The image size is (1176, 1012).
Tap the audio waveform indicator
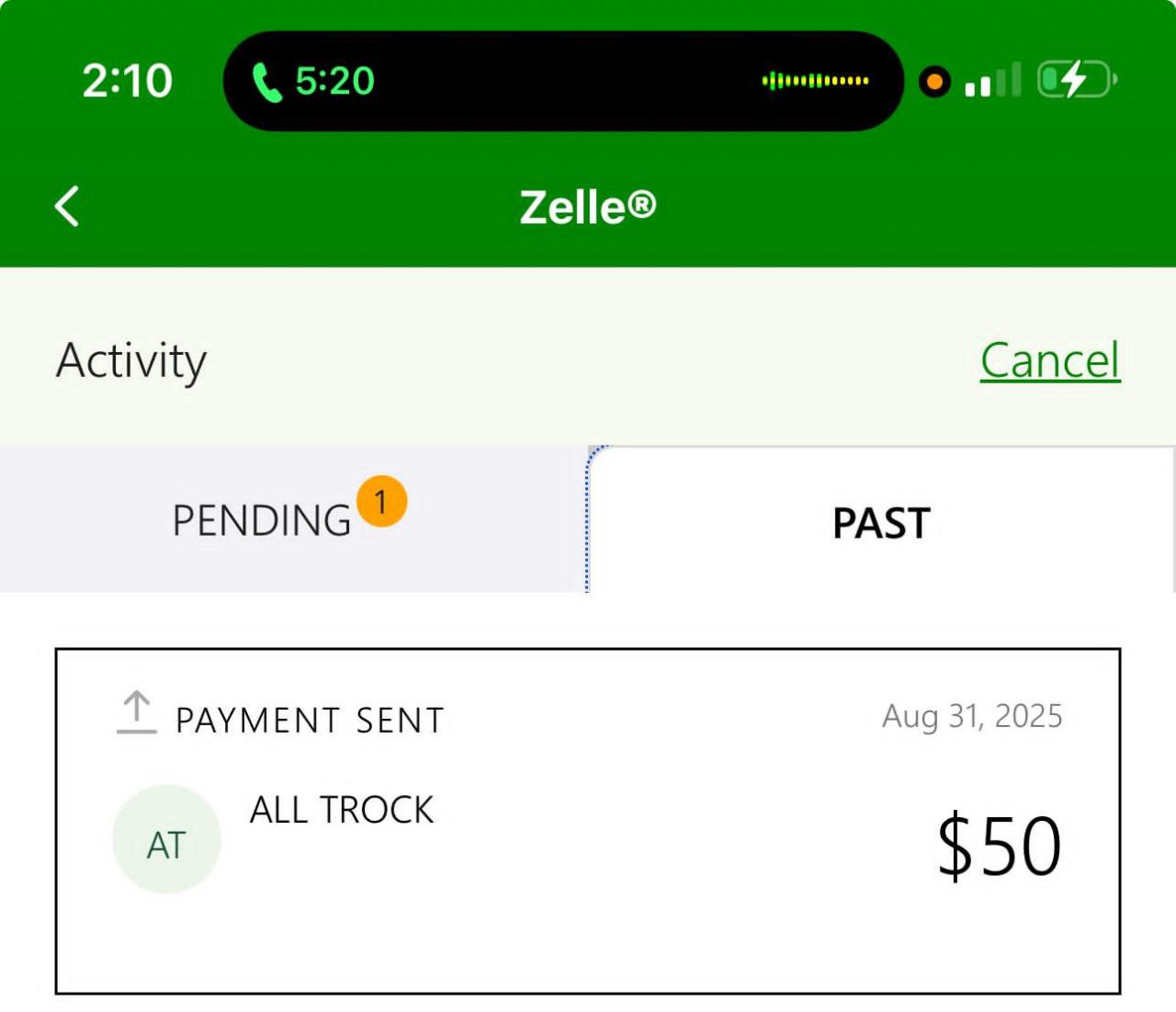point(815,81)
